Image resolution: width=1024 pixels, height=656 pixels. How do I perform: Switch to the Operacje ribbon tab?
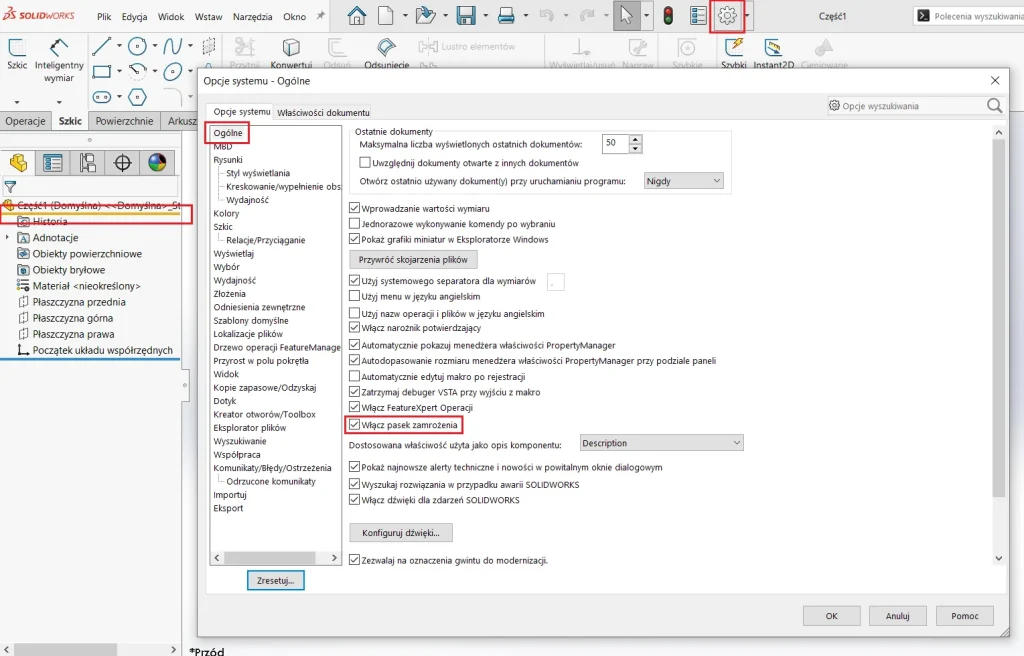pyautogui.click(x=25, y=121)
